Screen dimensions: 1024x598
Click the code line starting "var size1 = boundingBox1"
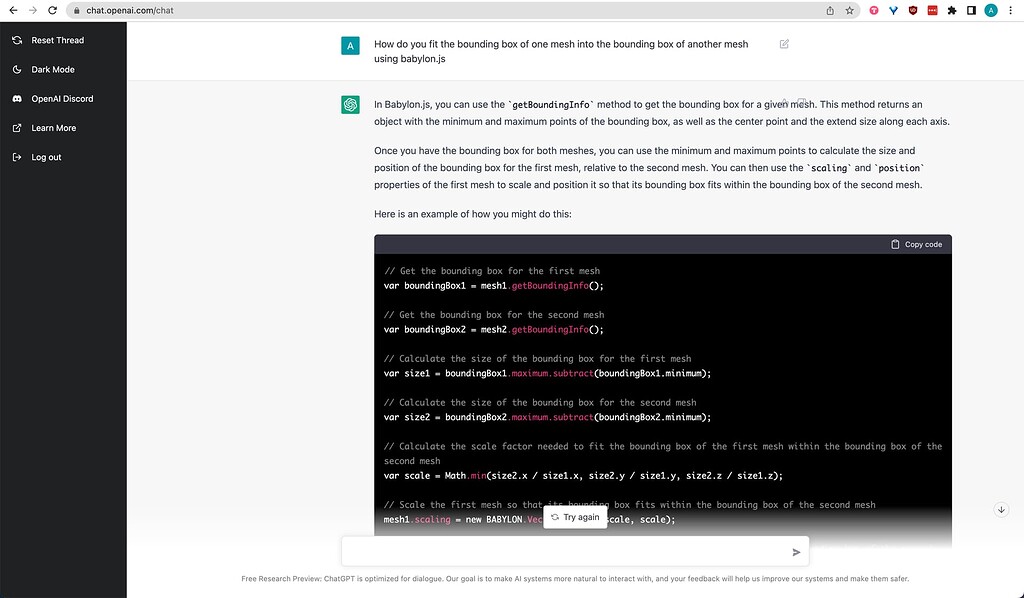coord(547,373)
